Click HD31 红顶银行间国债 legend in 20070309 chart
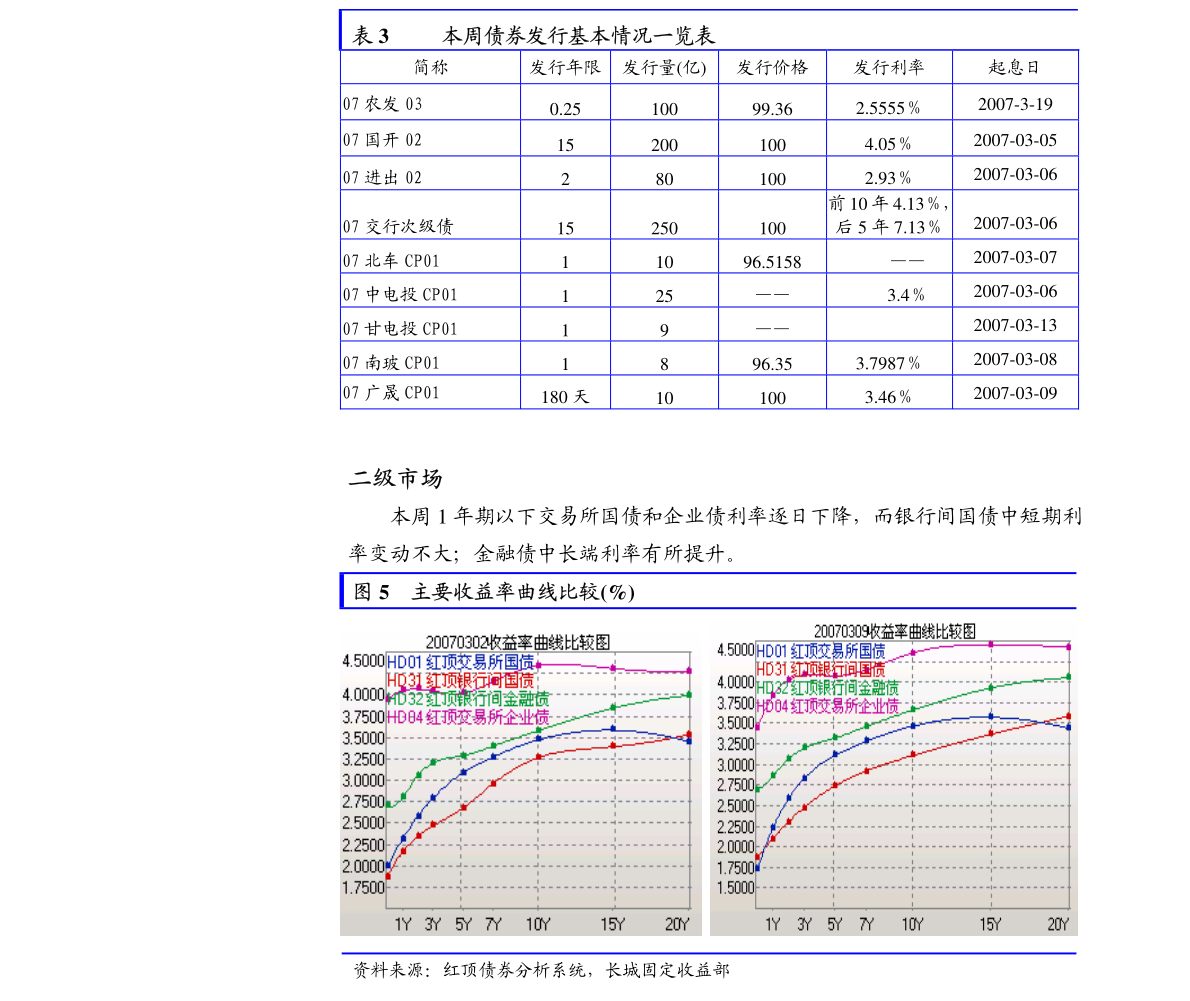 820,669
